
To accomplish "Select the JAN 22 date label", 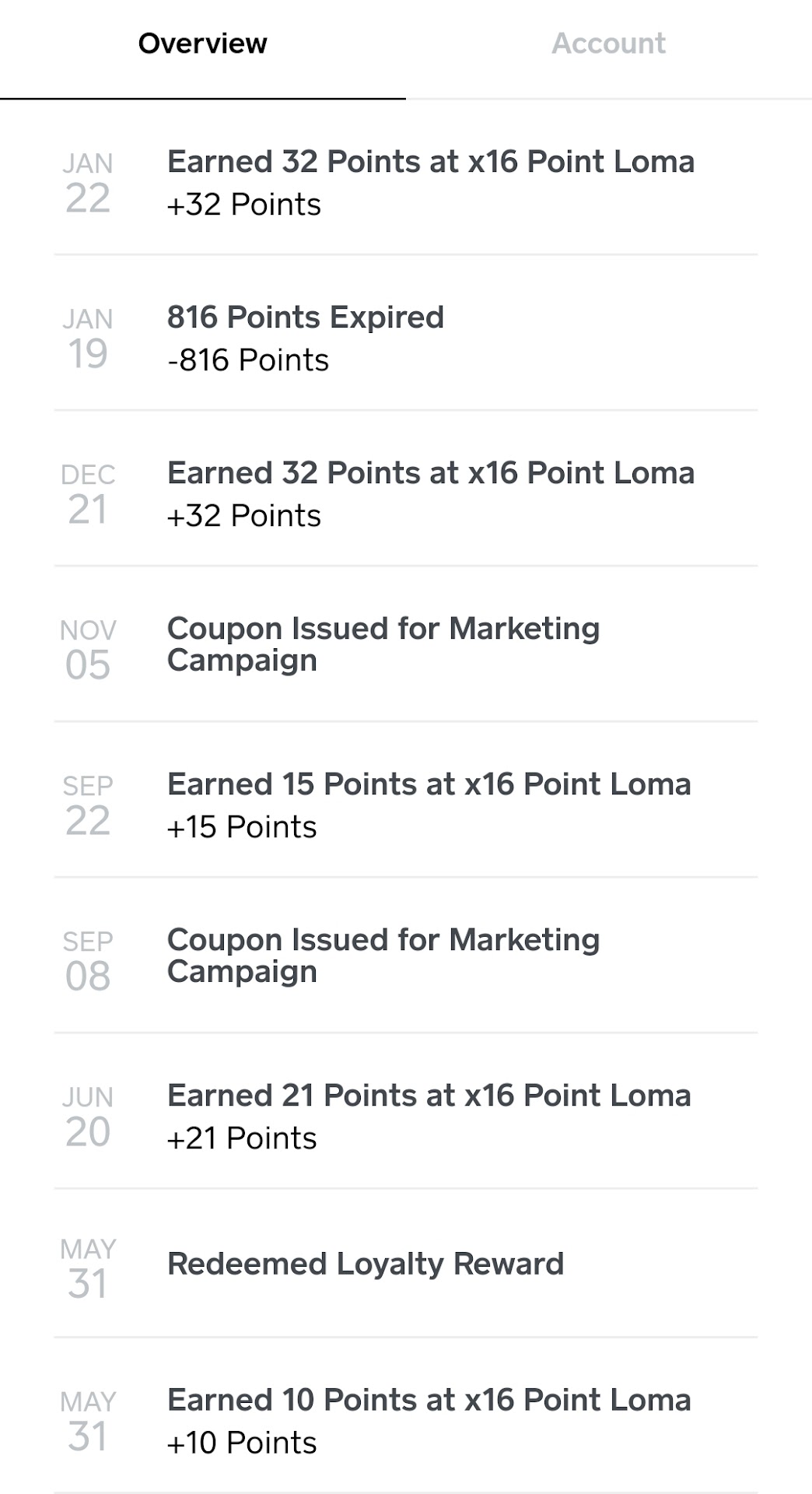I will tap(88, 184).
